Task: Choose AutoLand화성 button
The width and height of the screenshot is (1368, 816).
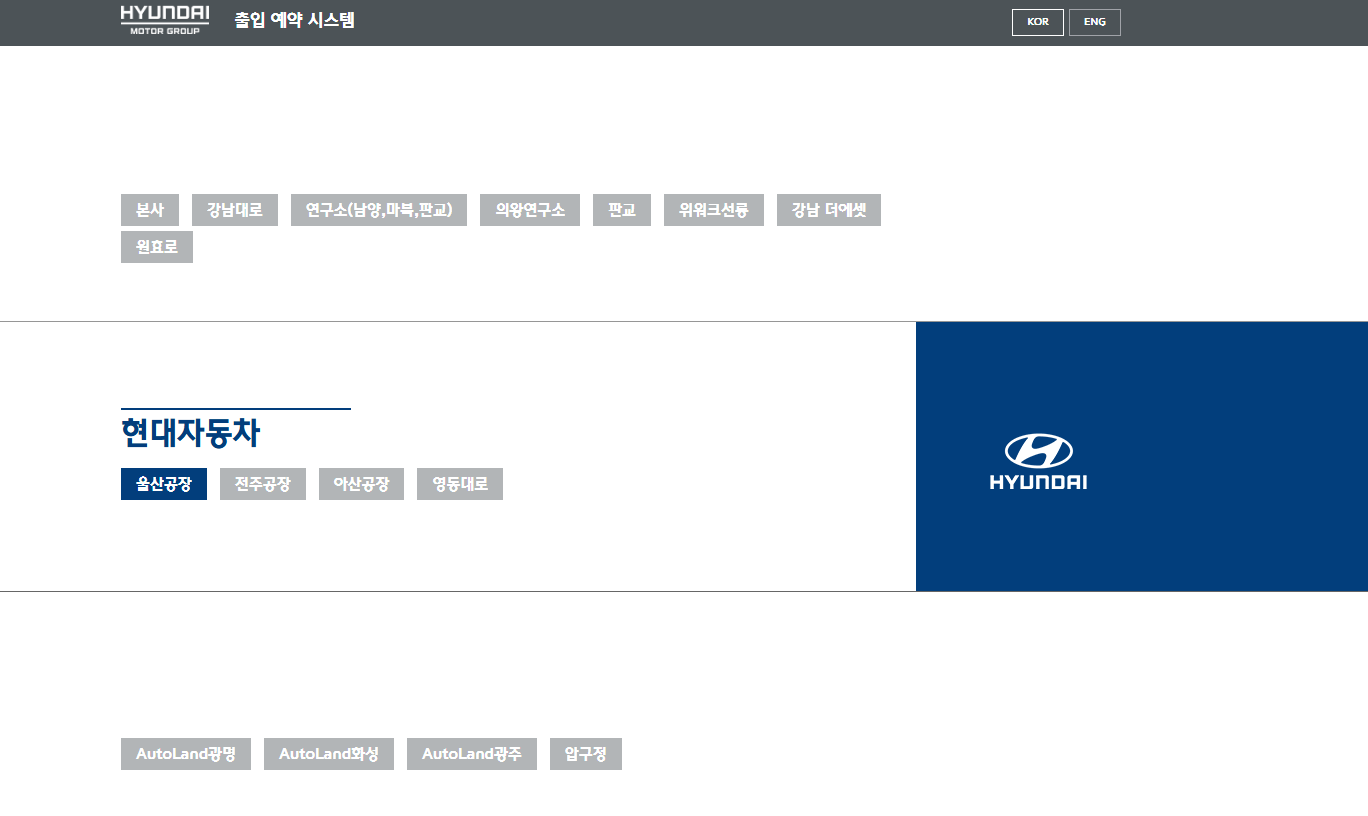Action: pos(329,754)
